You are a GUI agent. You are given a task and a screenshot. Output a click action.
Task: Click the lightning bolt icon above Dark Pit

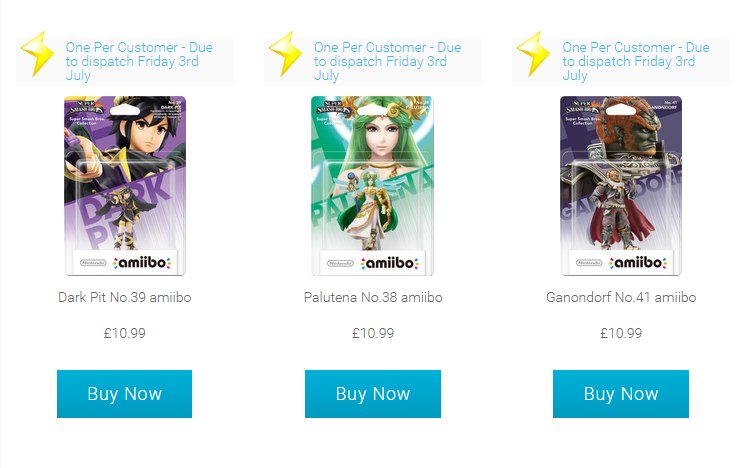(x=37, y=54)
